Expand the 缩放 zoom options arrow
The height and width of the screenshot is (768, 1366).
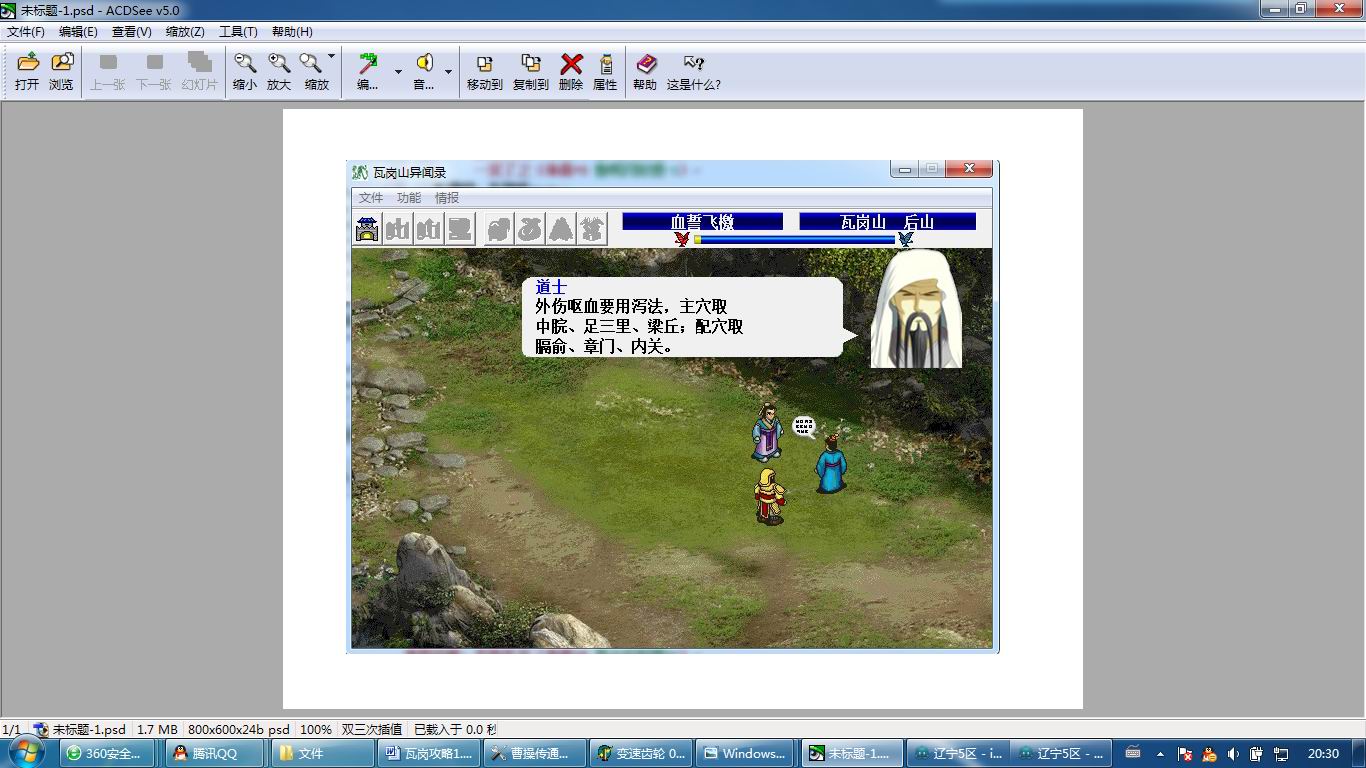332,57
